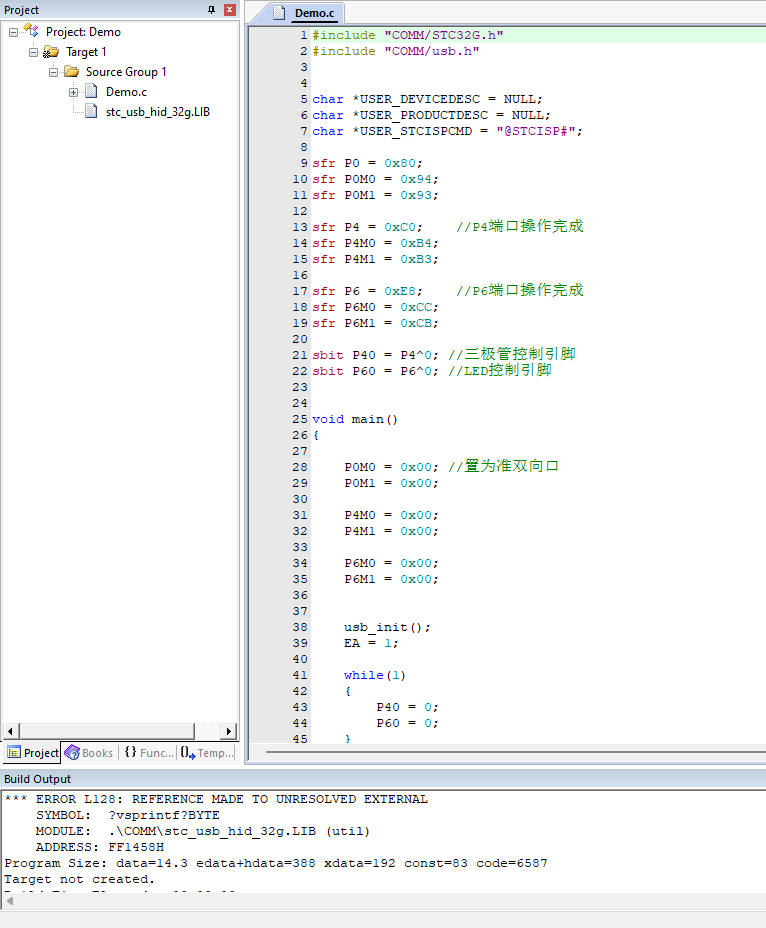Click the Templates tab icon

tap(188, 753)
